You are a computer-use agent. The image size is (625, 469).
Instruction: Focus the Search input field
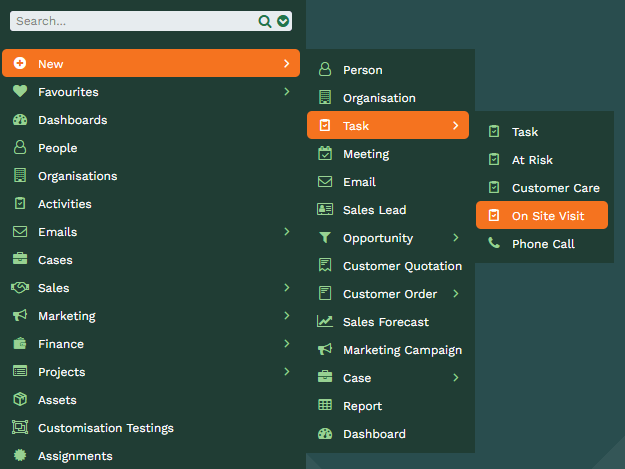(136, 21)
